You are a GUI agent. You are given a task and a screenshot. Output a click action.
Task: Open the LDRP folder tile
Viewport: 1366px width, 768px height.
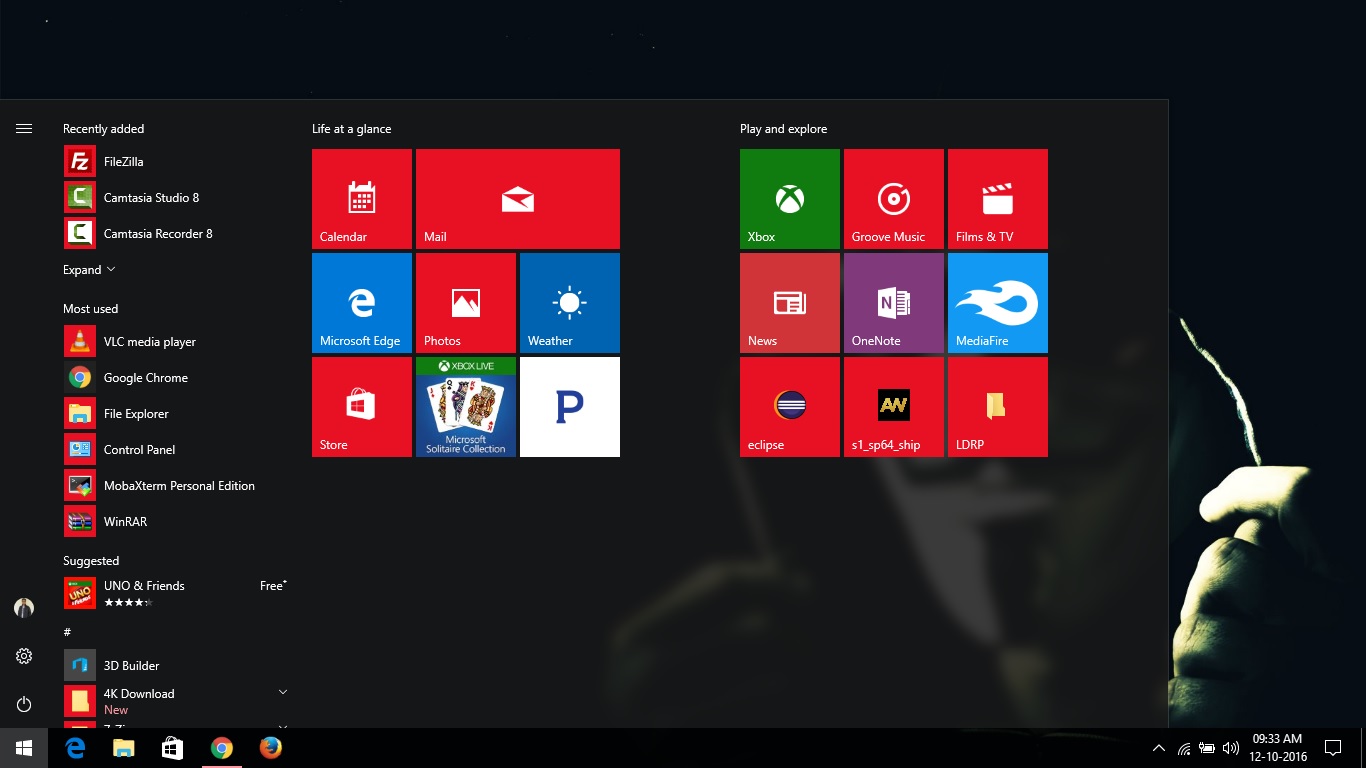coord(998,407)
